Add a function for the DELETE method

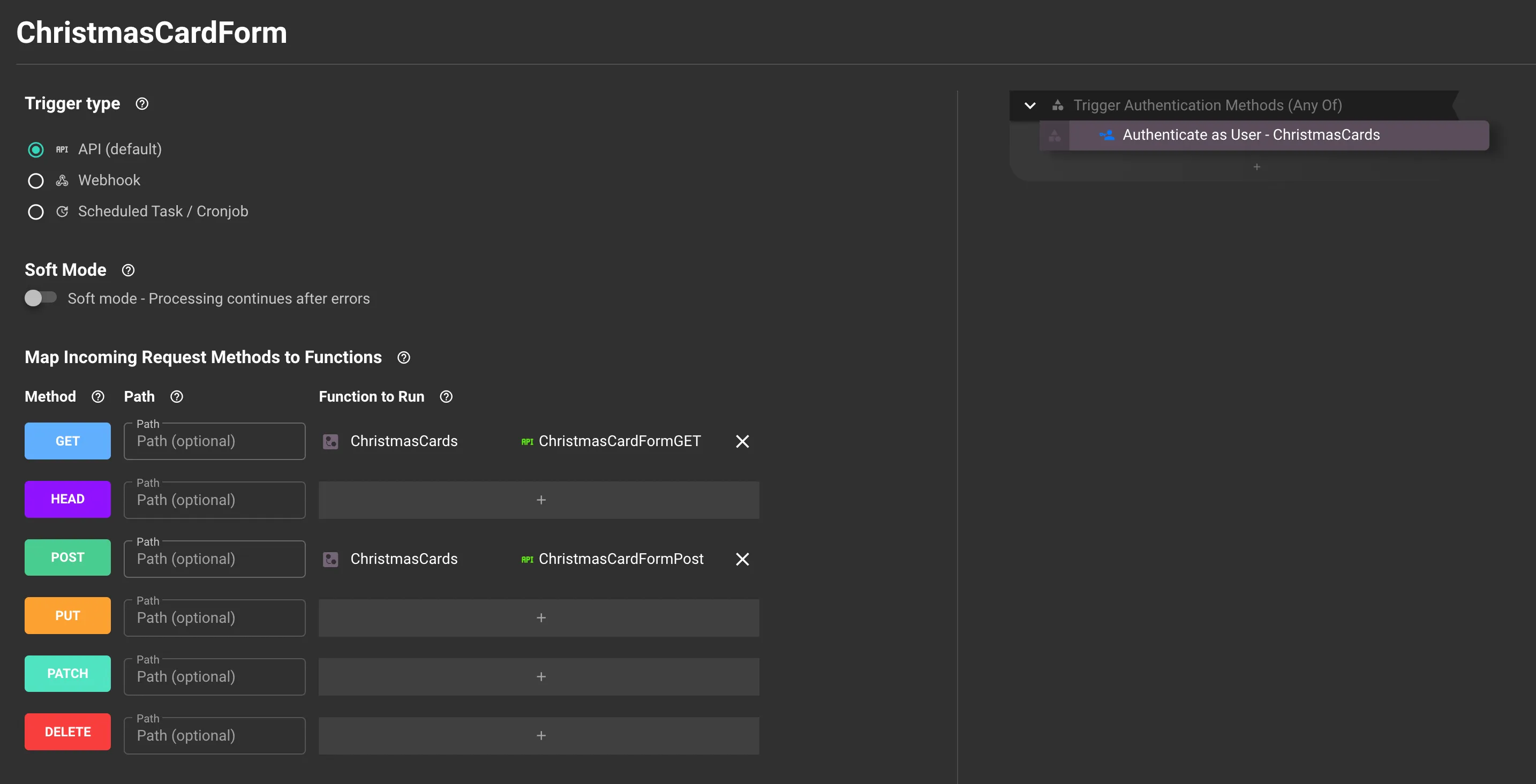[x=540, y=735]
